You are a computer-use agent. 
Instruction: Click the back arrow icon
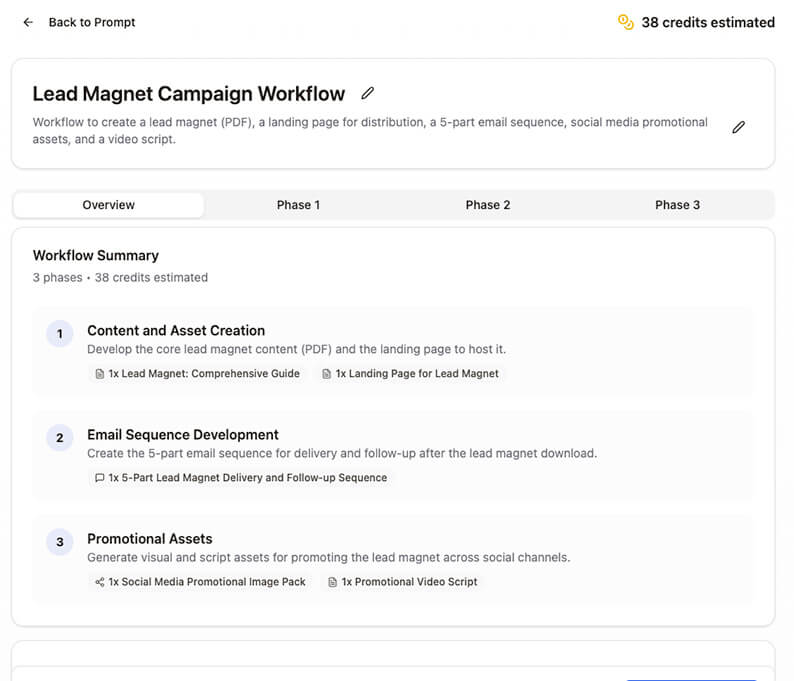pyautogui.click(x=28, y=22)
